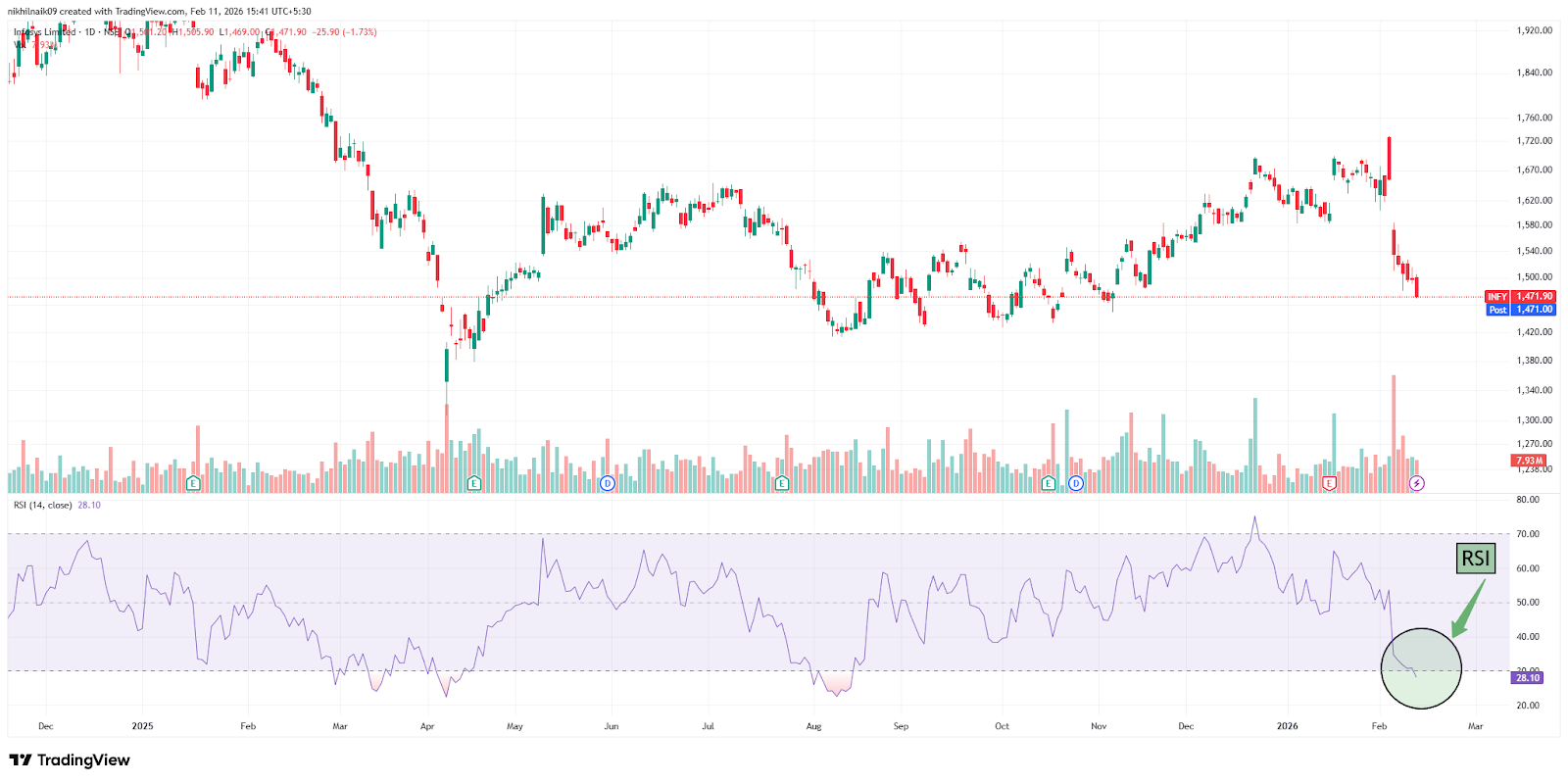Click the earnings E marker near late April
1568x783 pixels.
[x=474, y=483]
